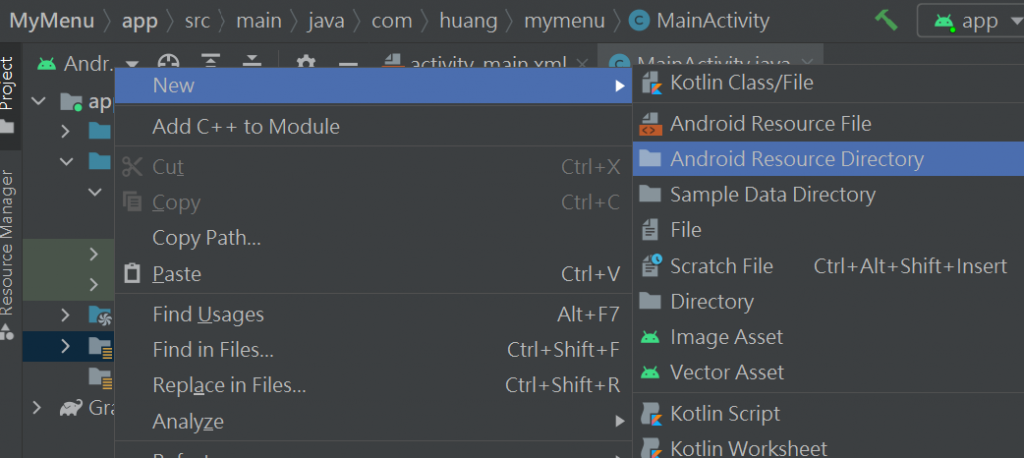Click the Vector Asset android icon
The height and width of the screenshot is (458, 1024).
tap(650, 372)
